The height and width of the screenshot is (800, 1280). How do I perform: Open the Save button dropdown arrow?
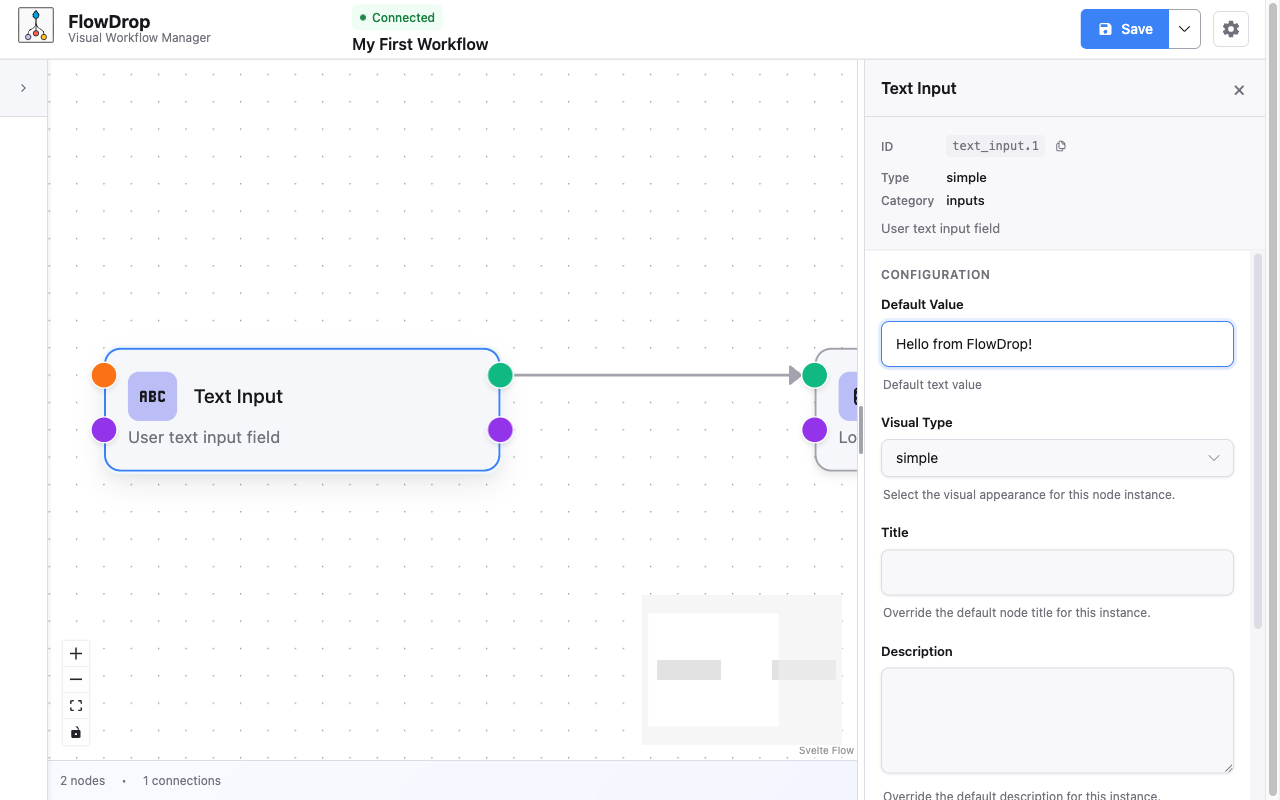1184,29
